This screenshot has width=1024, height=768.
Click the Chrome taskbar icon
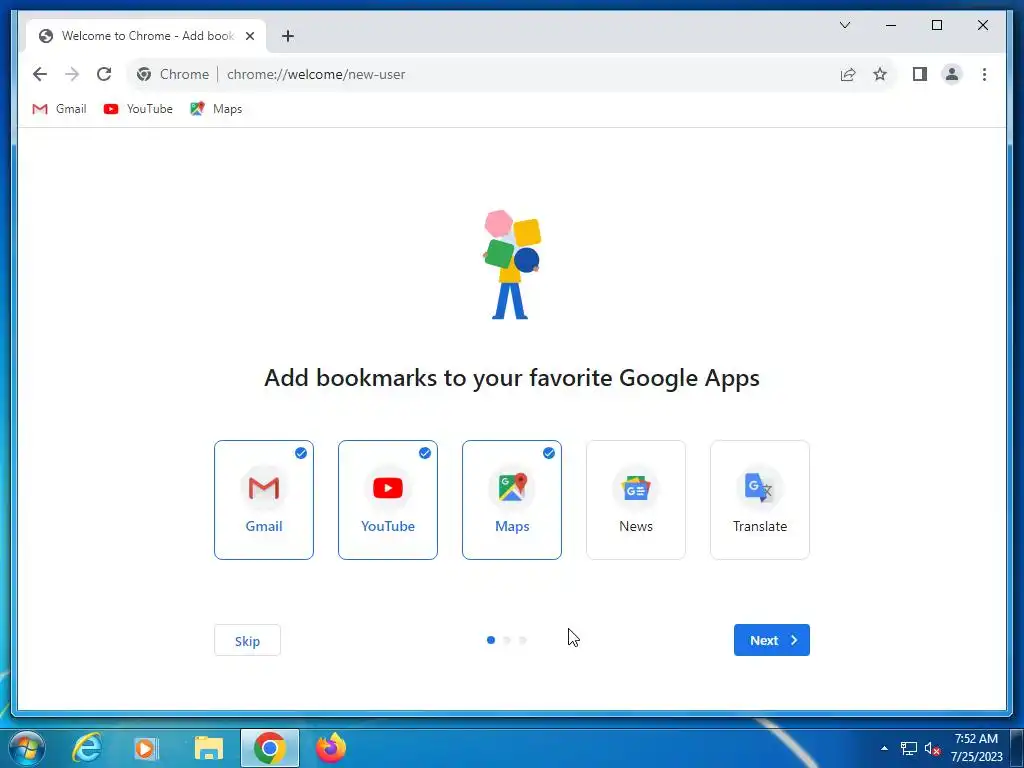(270, 748)
